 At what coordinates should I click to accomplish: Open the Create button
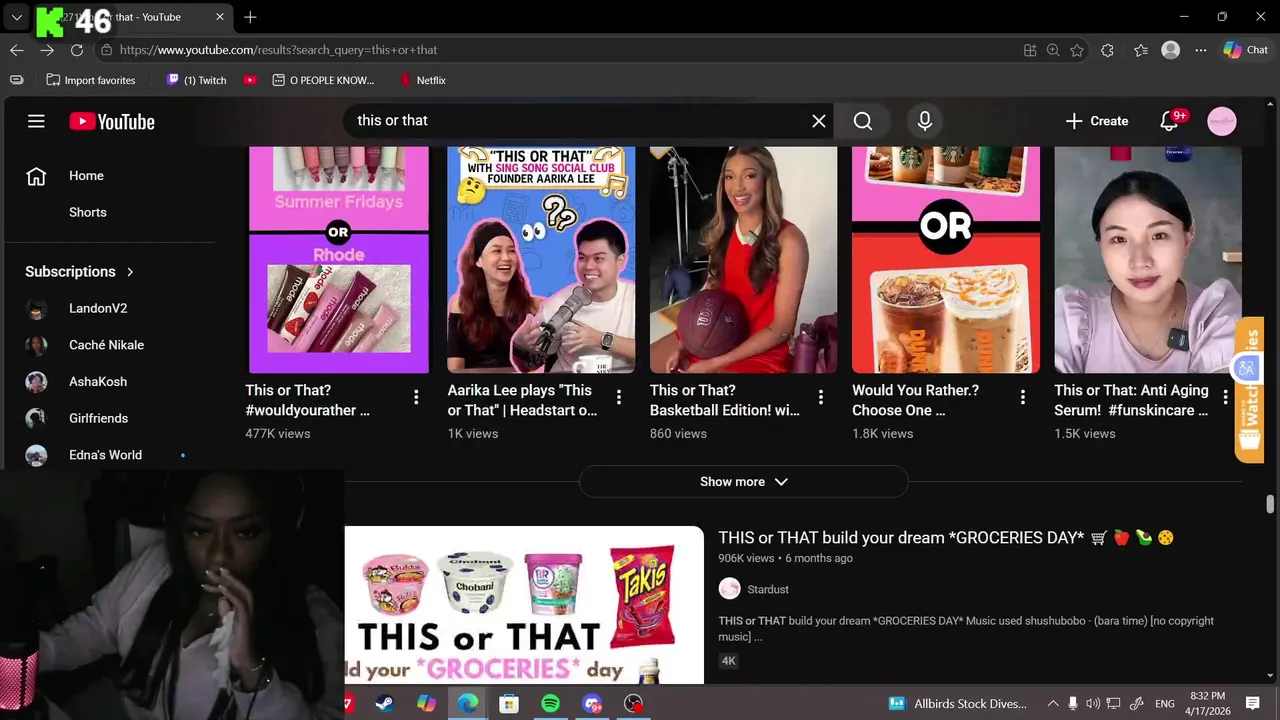(x=1097, y=121)
